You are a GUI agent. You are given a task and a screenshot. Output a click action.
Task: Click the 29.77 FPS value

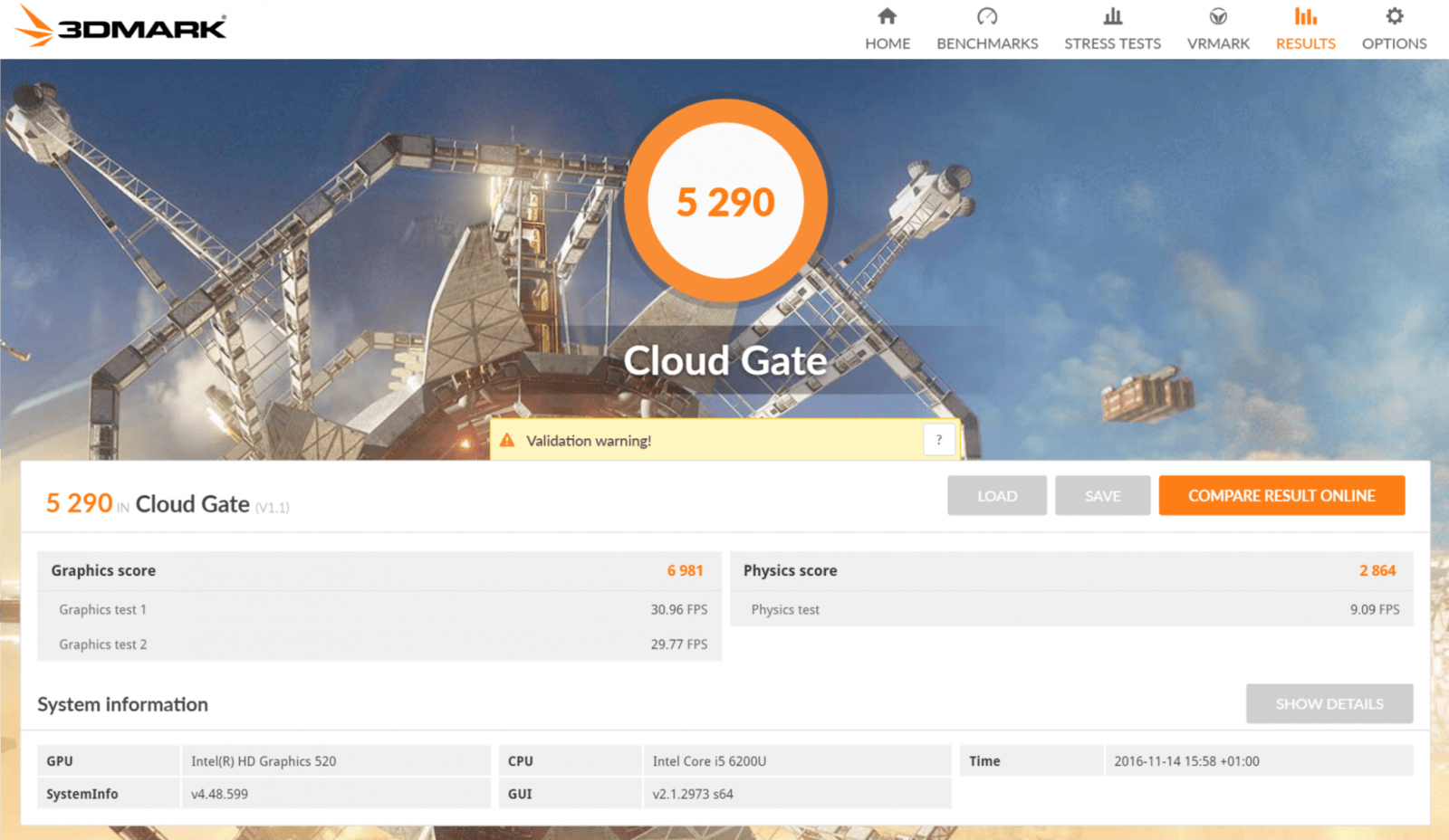tap(679, 644)
